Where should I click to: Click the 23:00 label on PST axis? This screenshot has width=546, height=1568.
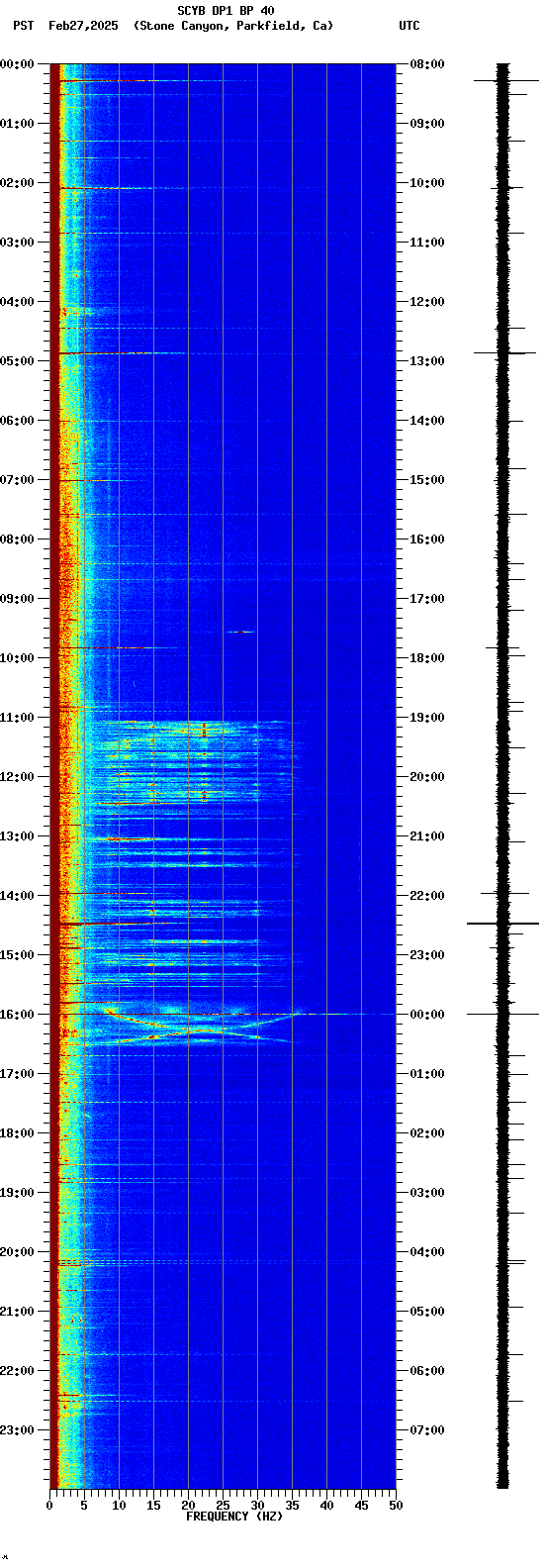click(18, 1430)
